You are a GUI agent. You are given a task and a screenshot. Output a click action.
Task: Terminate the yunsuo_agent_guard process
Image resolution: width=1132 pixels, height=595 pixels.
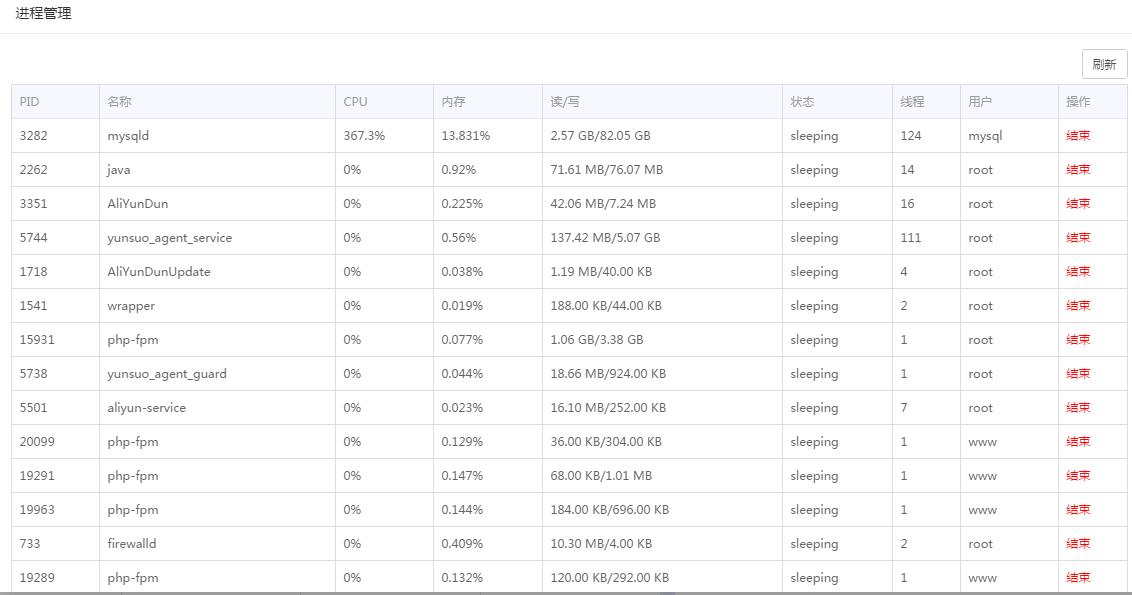tap(1078, 374)
